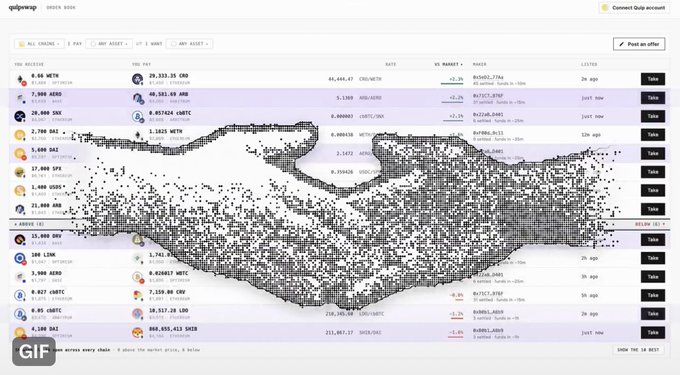Image resolution: width=680 pixels, height=375 pixels.
Task: Click the ARB token icon beside 40,581.69 ARB
Action: coord(138,98)
